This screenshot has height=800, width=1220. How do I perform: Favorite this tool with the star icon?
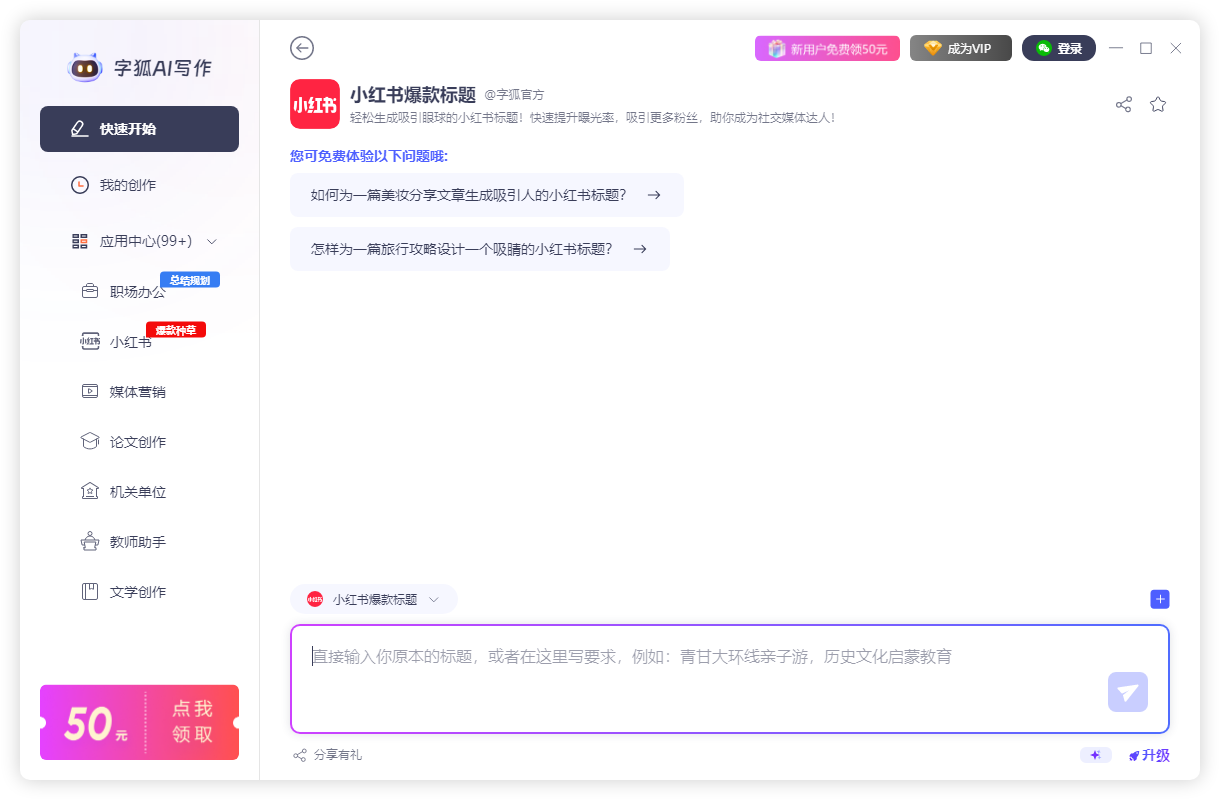point(1158,104)
